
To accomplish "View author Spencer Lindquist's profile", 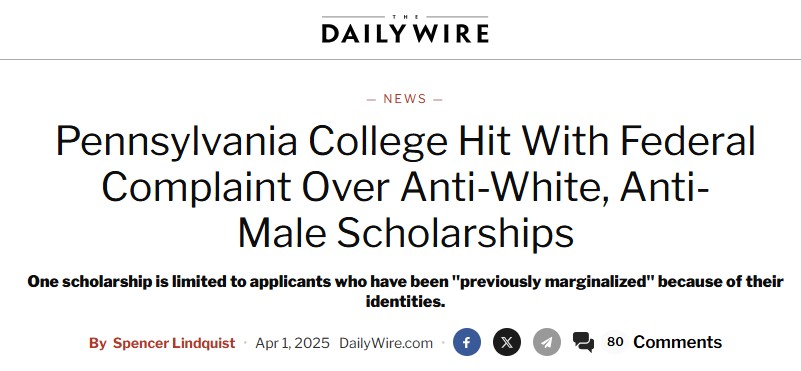I will [x=174, y=343].
